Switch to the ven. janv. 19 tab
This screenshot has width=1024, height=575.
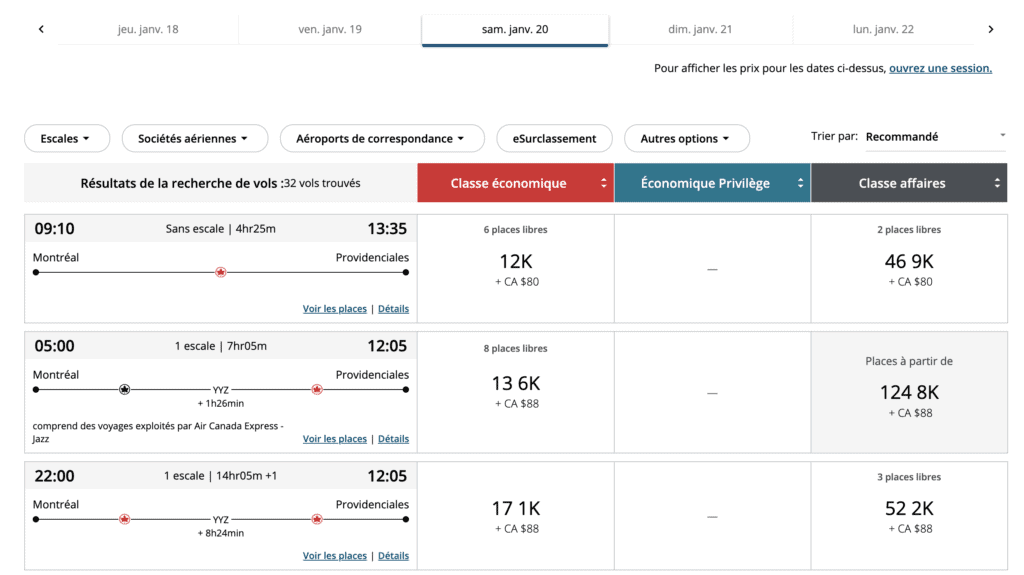click(330, 29)
